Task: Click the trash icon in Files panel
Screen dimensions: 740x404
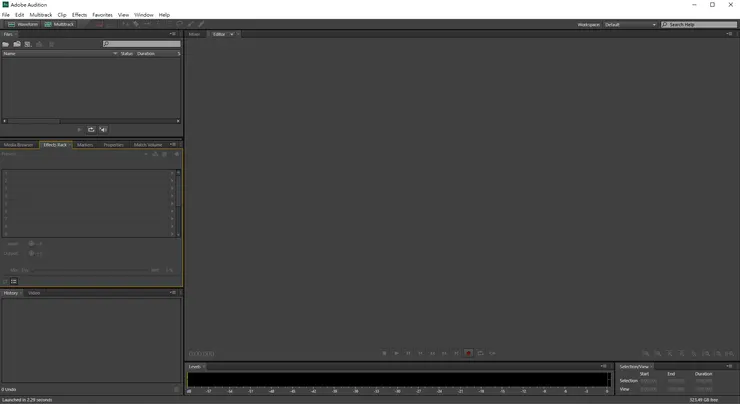Action: tap(51, 44)
